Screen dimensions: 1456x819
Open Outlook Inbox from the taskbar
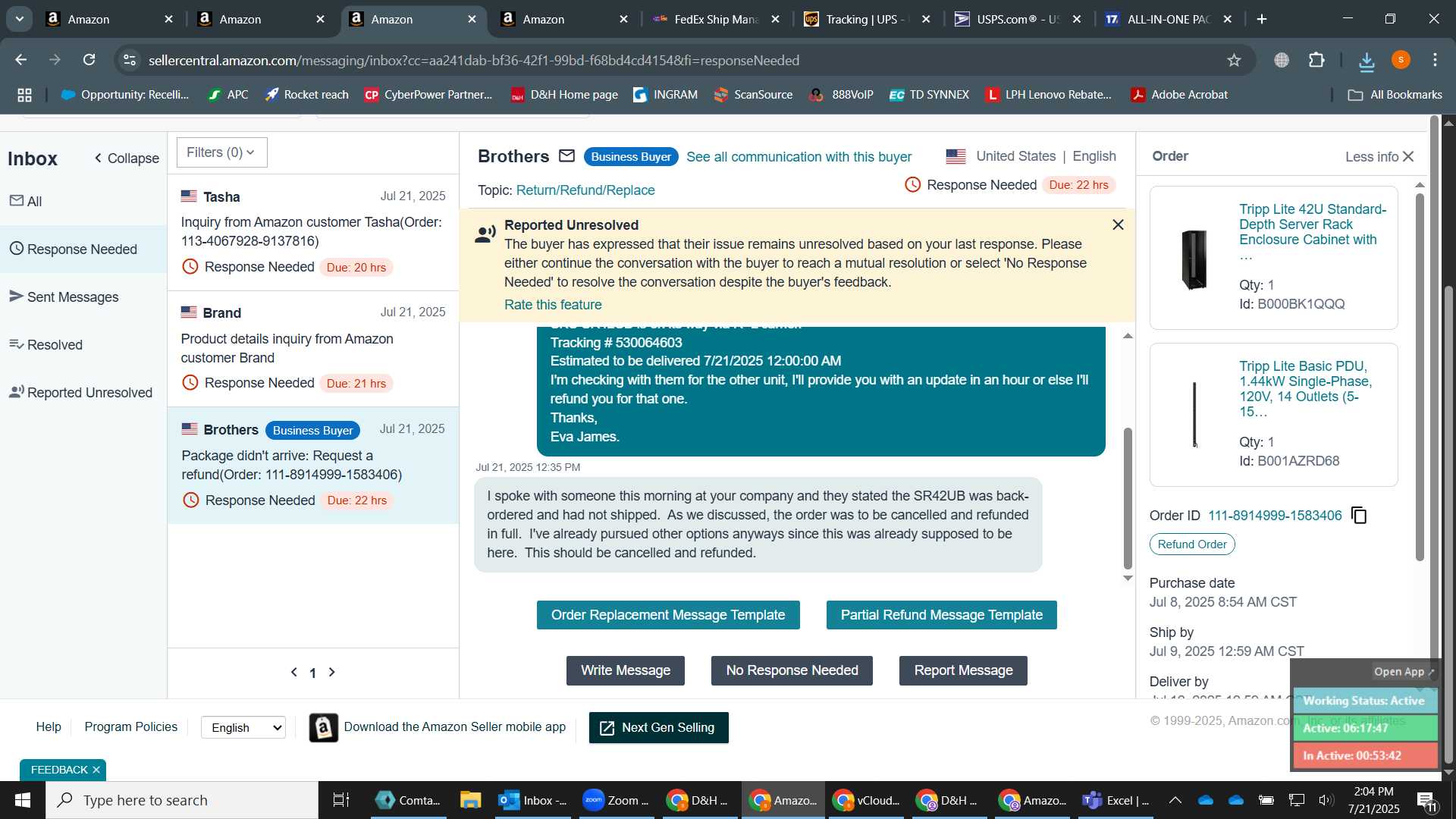pos(532,800)
